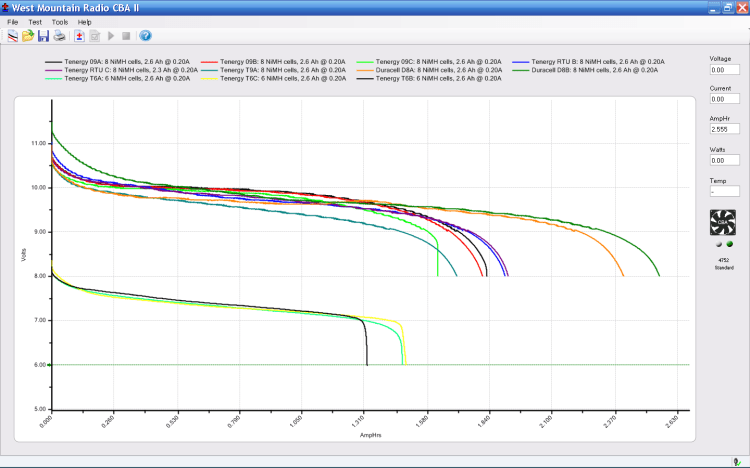Click the Watts readout field
This screenshot has height=468, width=750.
point(724,160)
